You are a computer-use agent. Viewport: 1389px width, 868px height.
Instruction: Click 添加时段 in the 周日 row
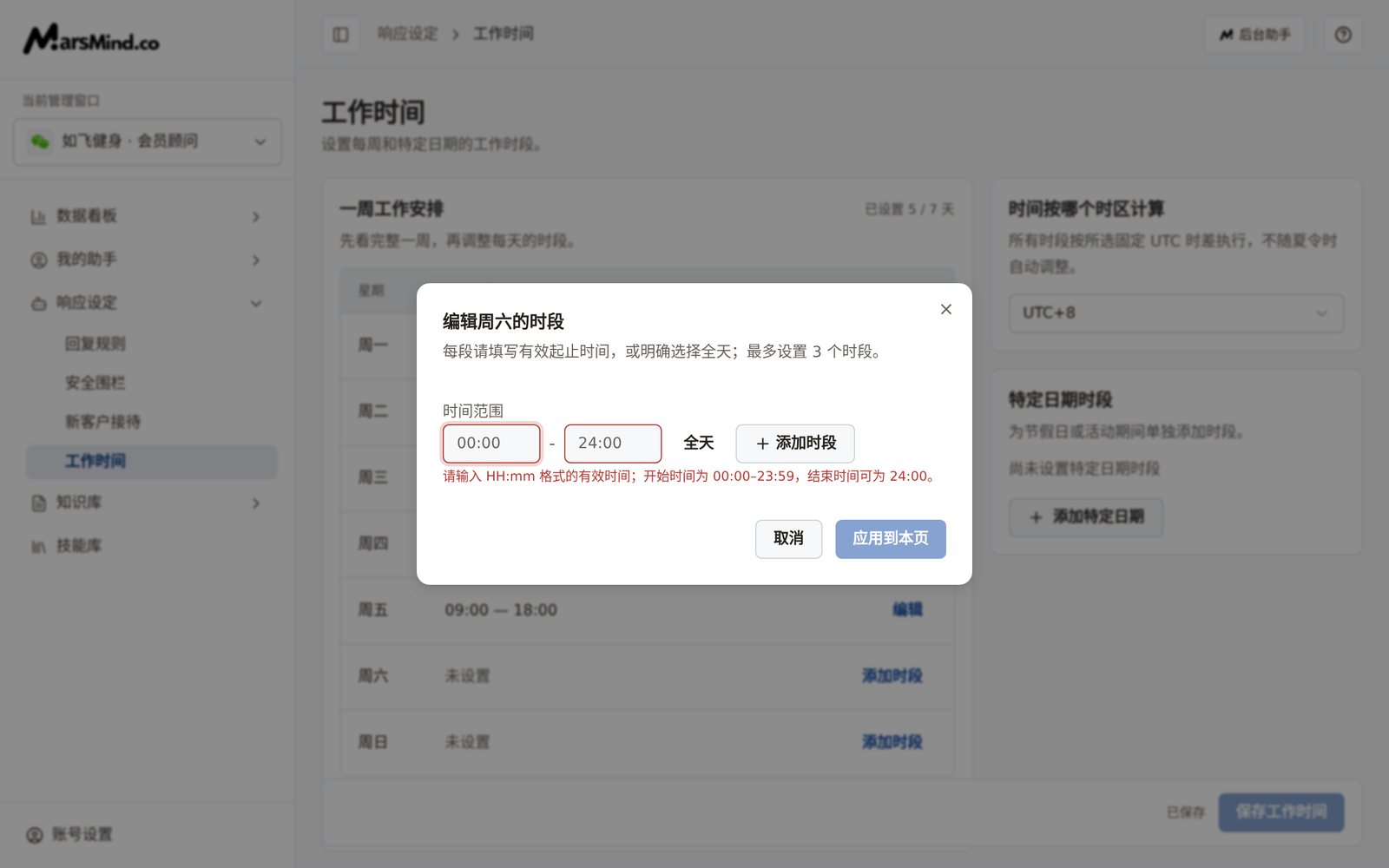coord(892,742)
